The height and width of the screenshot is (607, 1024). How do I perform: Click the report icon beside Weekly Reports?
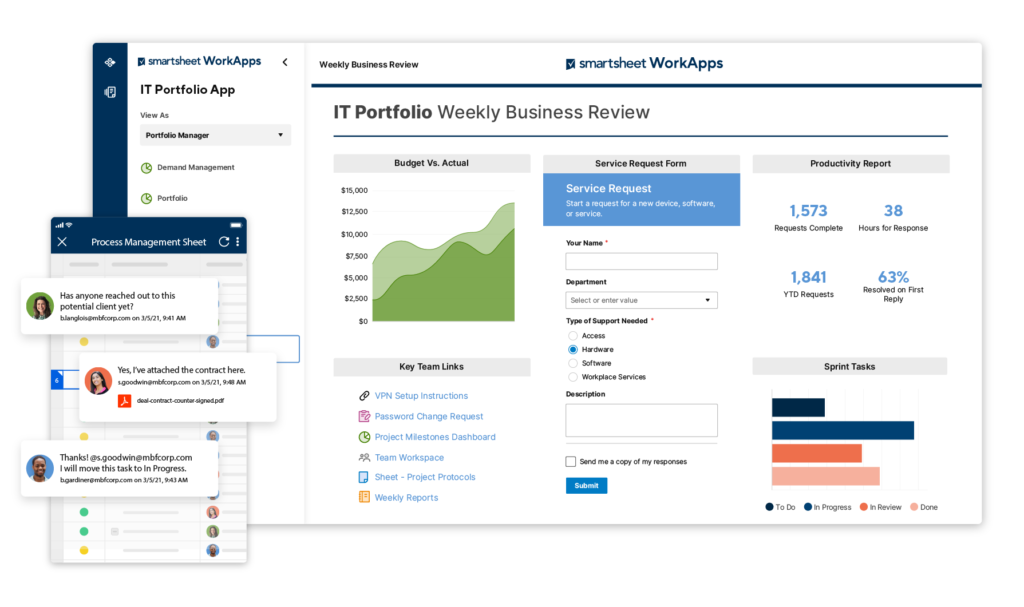pos(364,497)
